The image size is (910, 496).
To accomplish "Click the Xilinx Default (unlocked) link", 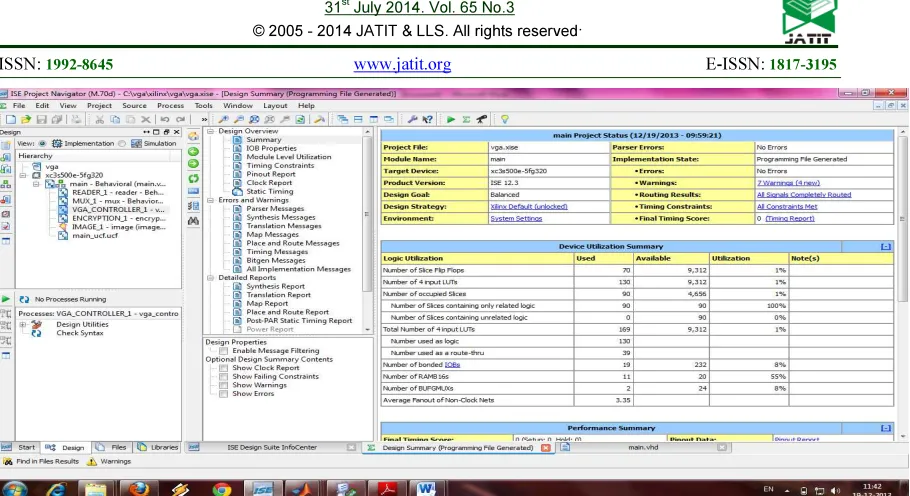I will (529, 207).
